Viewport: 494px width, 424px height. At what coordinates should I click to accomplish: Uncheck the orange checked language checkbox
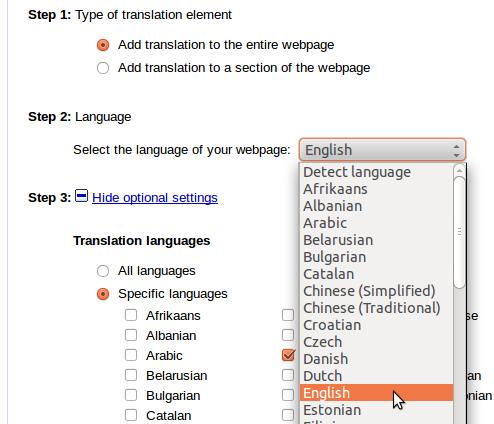(288, 355)
